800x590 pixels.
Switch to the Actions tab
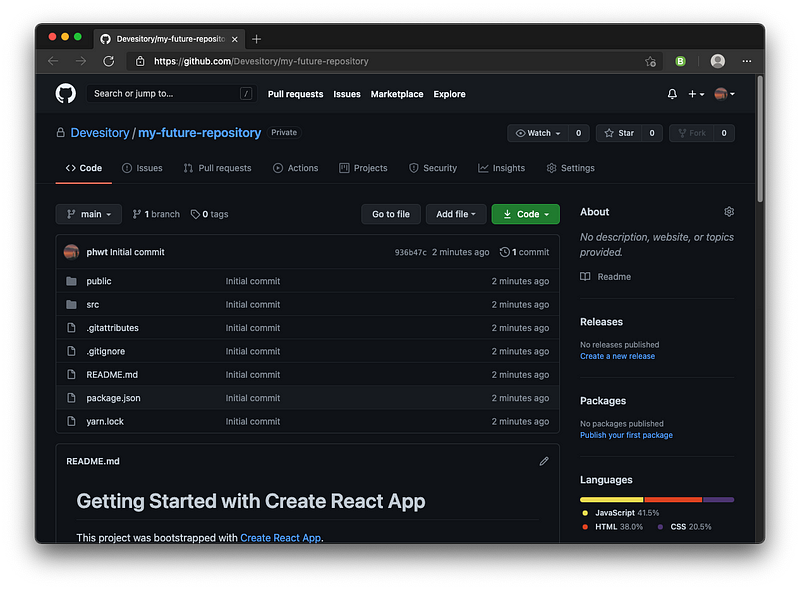[295, 168]
